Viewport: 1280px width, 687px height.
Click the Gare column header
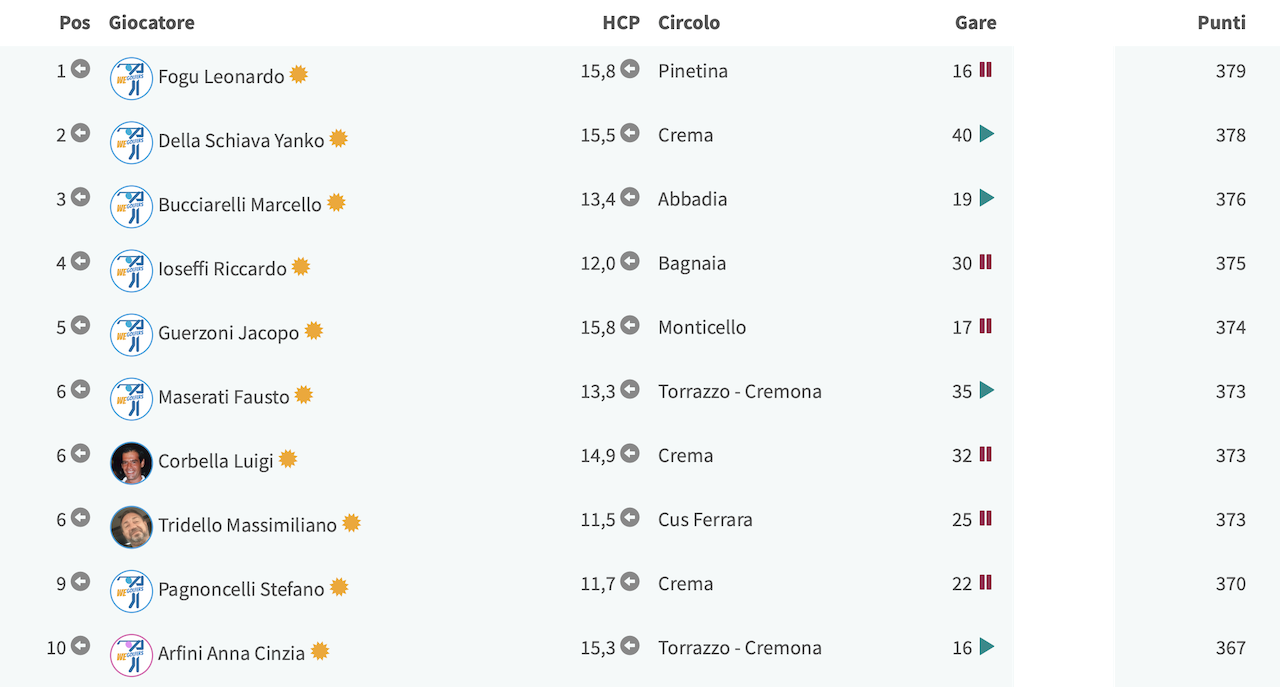pyautogui.click(x=976, y=22)
